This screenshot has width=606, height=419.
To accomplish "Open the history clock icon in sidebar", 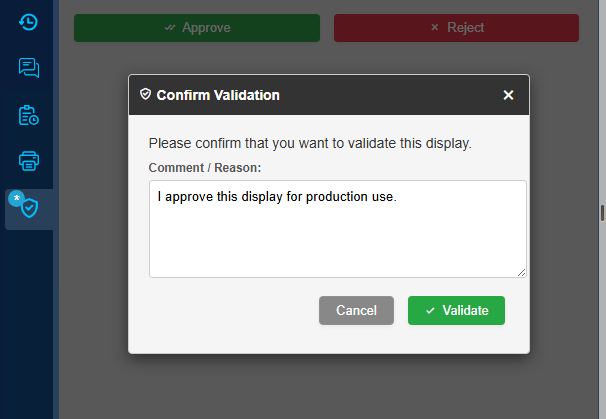I will (29, 22).
